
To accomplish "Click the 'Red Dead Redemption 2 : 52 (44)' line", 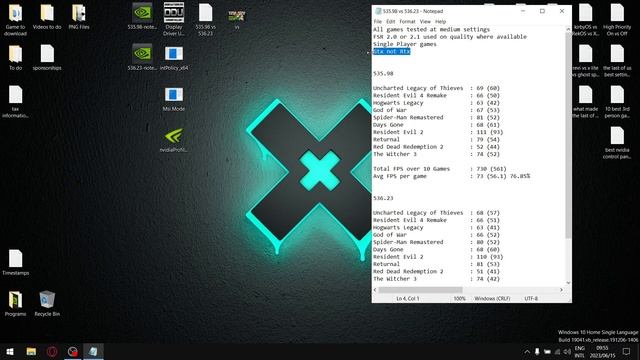I will (436, 147).
